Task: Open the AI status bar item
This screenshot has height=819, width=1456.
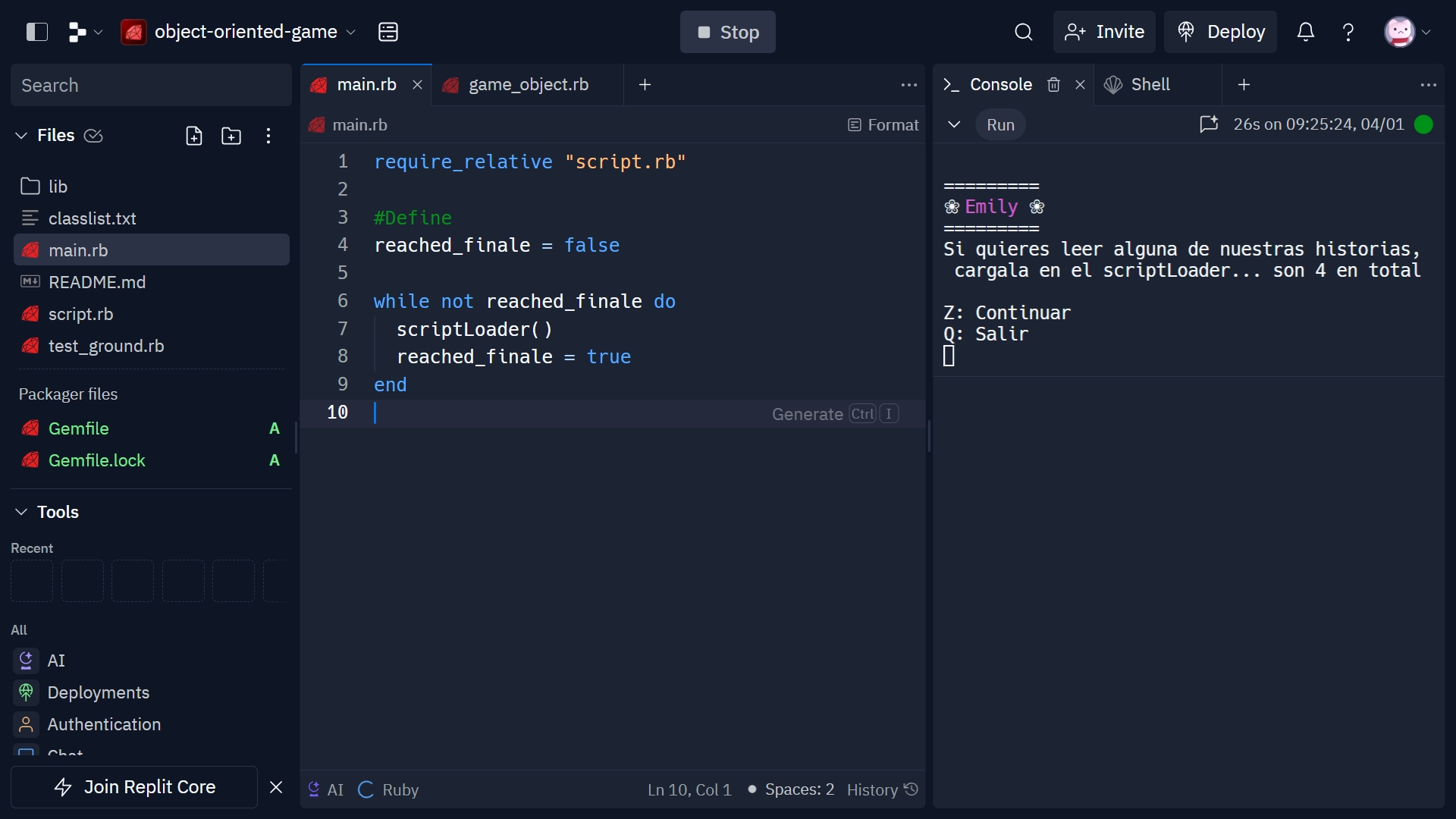Action: [326, 789]
